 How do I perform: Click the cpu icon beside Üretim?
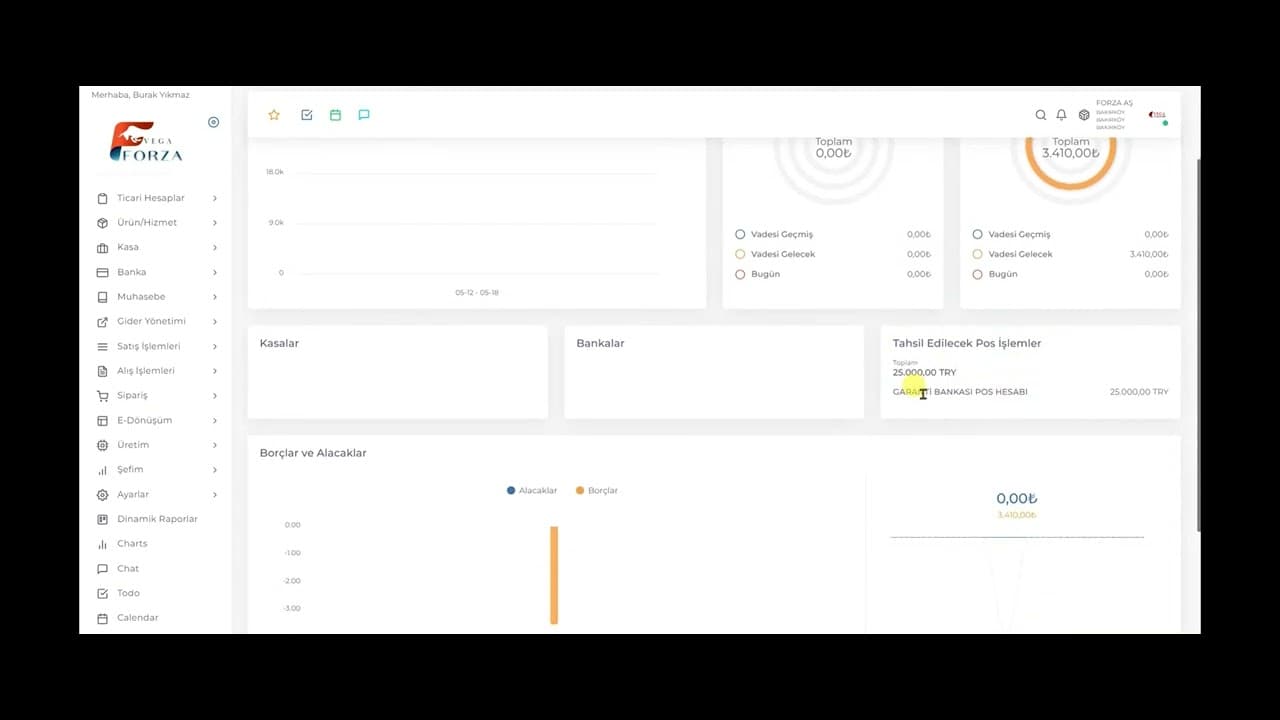(x=102, y=445)
